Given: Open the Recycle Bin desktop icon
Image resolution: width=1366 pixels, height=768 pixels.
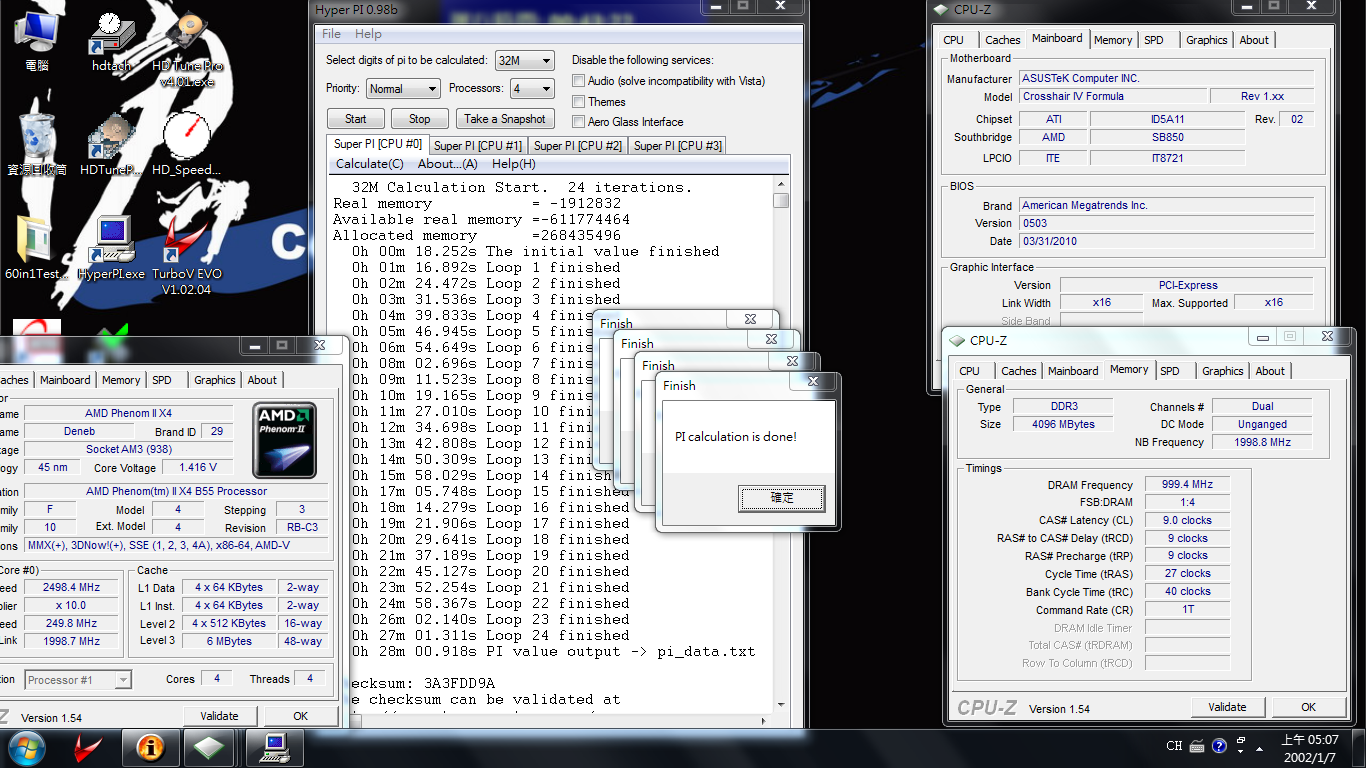Looking at the screenshot, I should click(37, 145).
